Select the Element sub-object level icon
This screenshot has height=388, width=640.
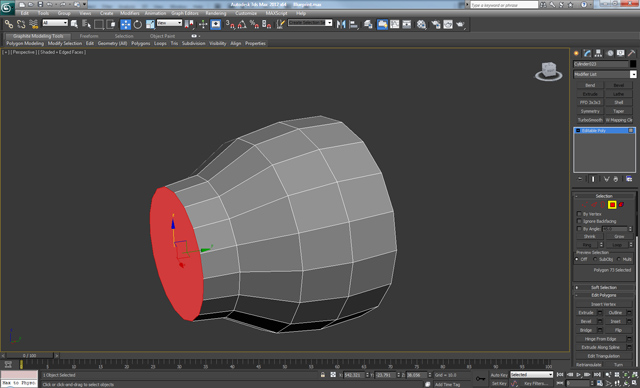[621, 205]
